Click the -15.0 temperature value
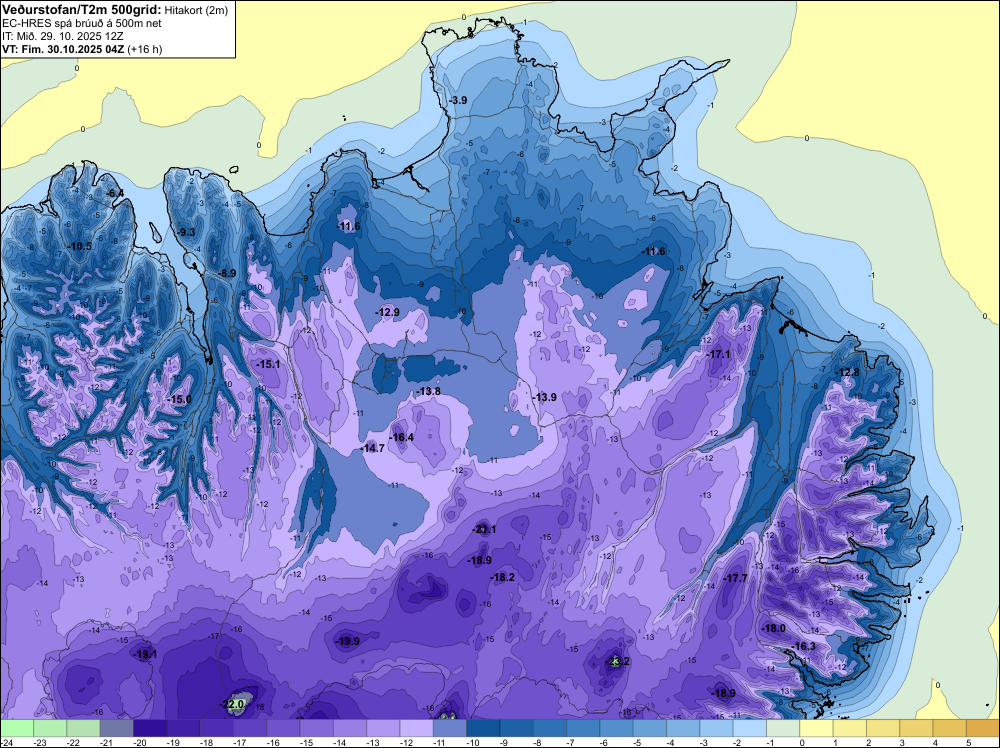1000x748 pixels. (x=178, y=399)
